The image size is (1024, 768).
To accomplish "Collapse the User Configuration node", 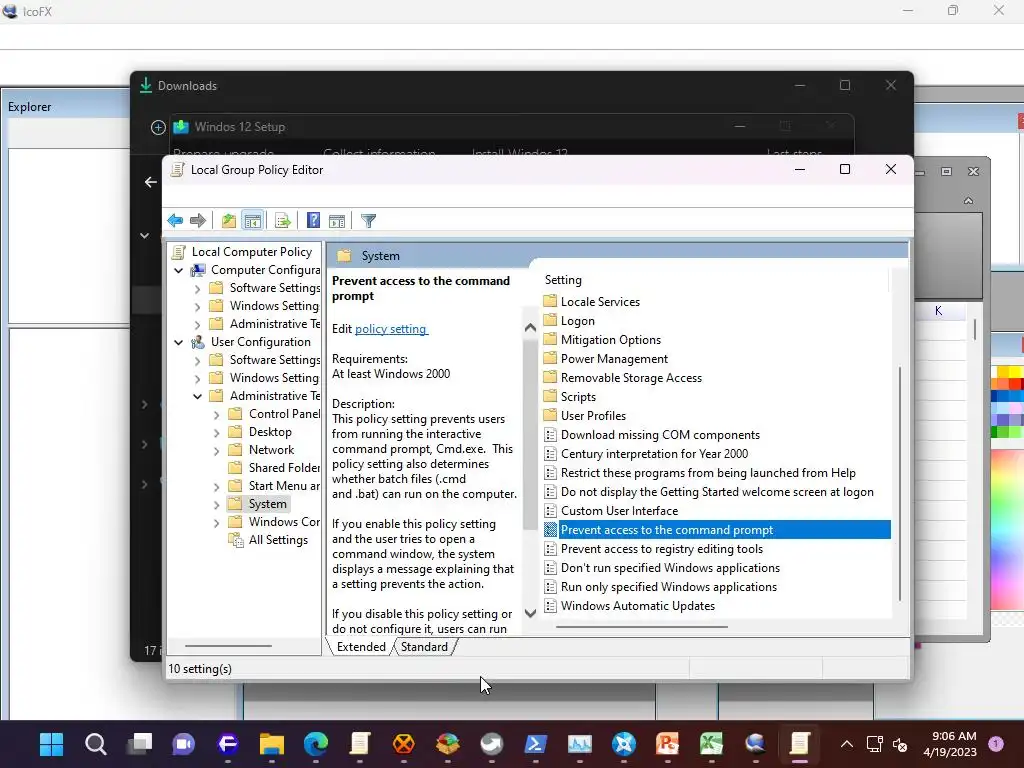I will tap(178, 342).
